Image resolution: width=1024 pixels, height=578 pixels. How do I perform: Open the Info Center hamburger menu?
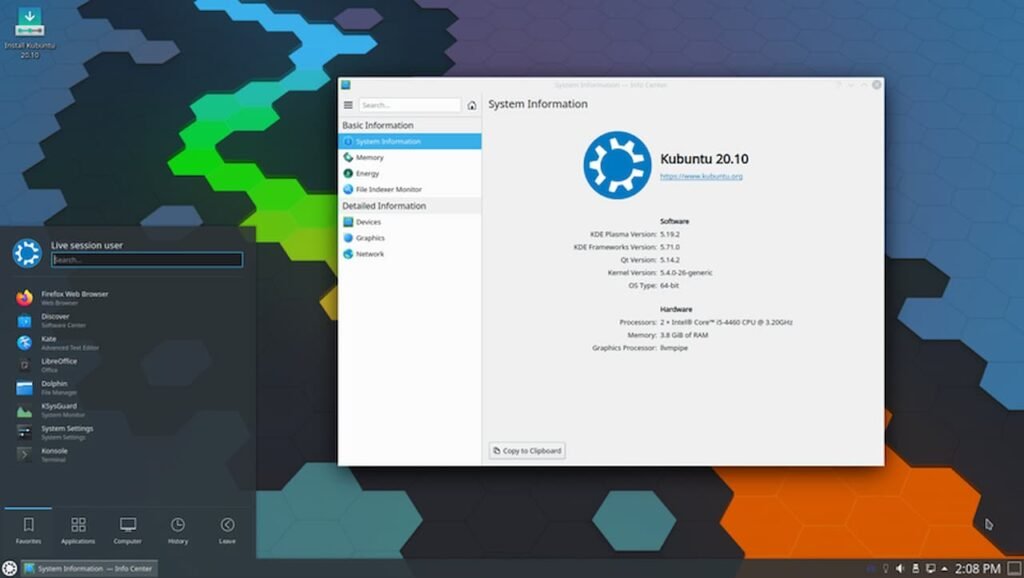point(348,105)
